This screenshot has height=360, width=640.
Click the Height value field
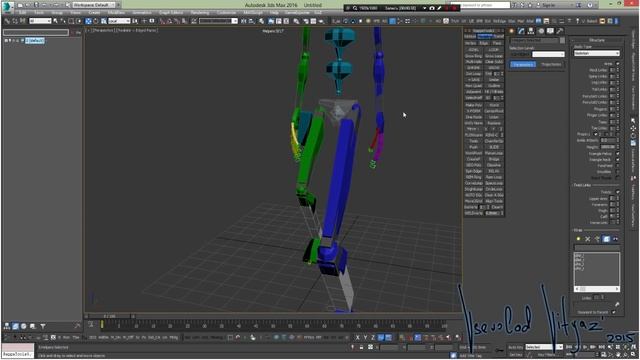coord(607,147)
